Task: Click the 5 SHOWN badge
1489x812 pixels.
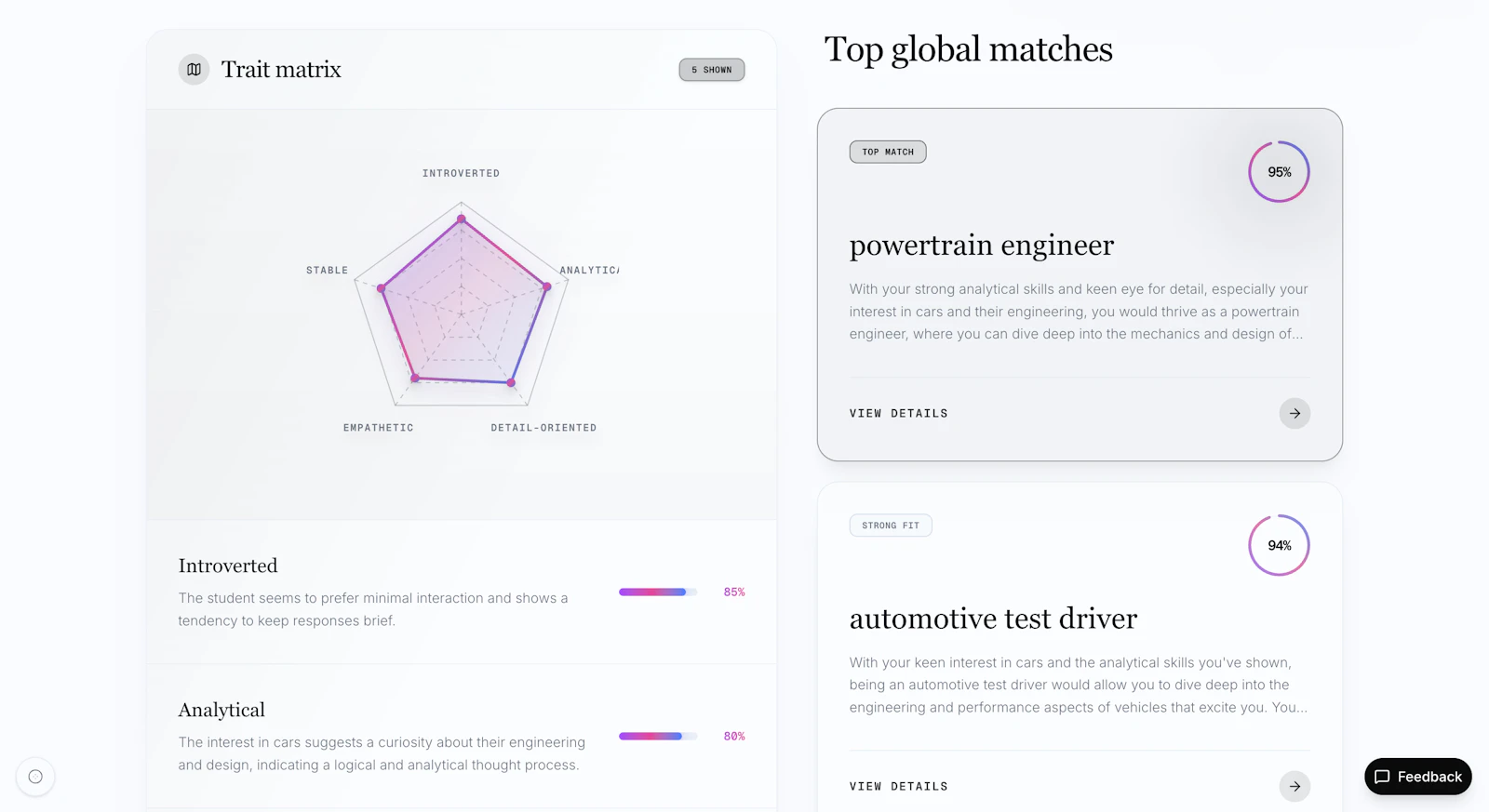Action: point(712,70)
